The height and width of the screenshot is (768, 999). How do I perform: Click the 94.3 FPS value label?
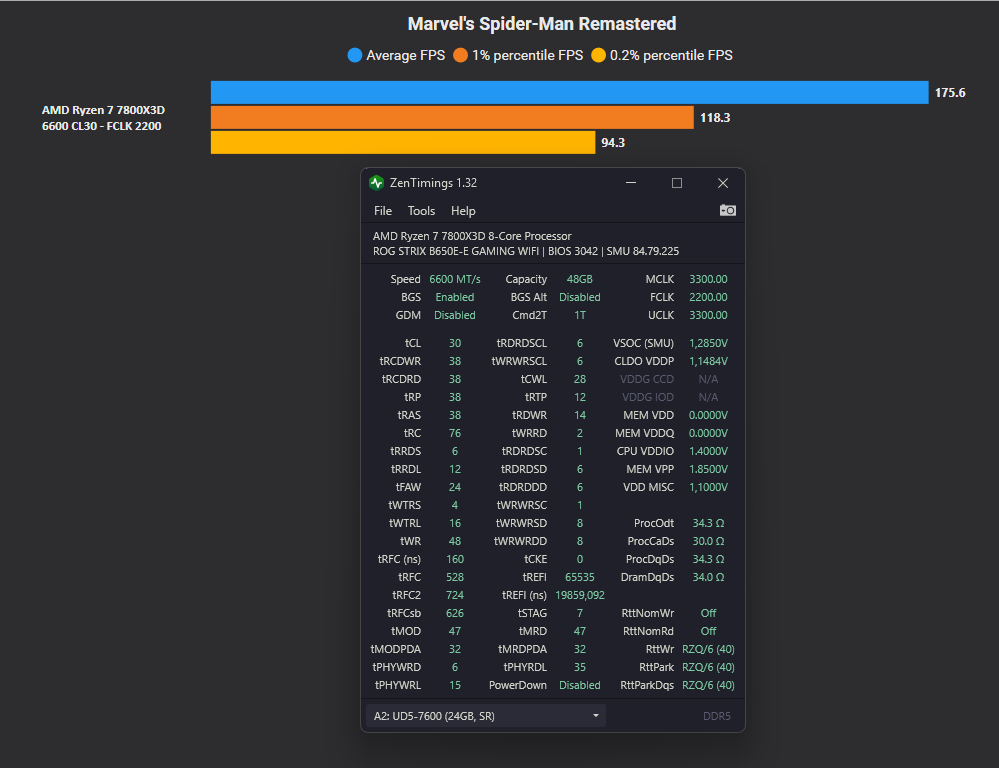click(x=613, y=142)
